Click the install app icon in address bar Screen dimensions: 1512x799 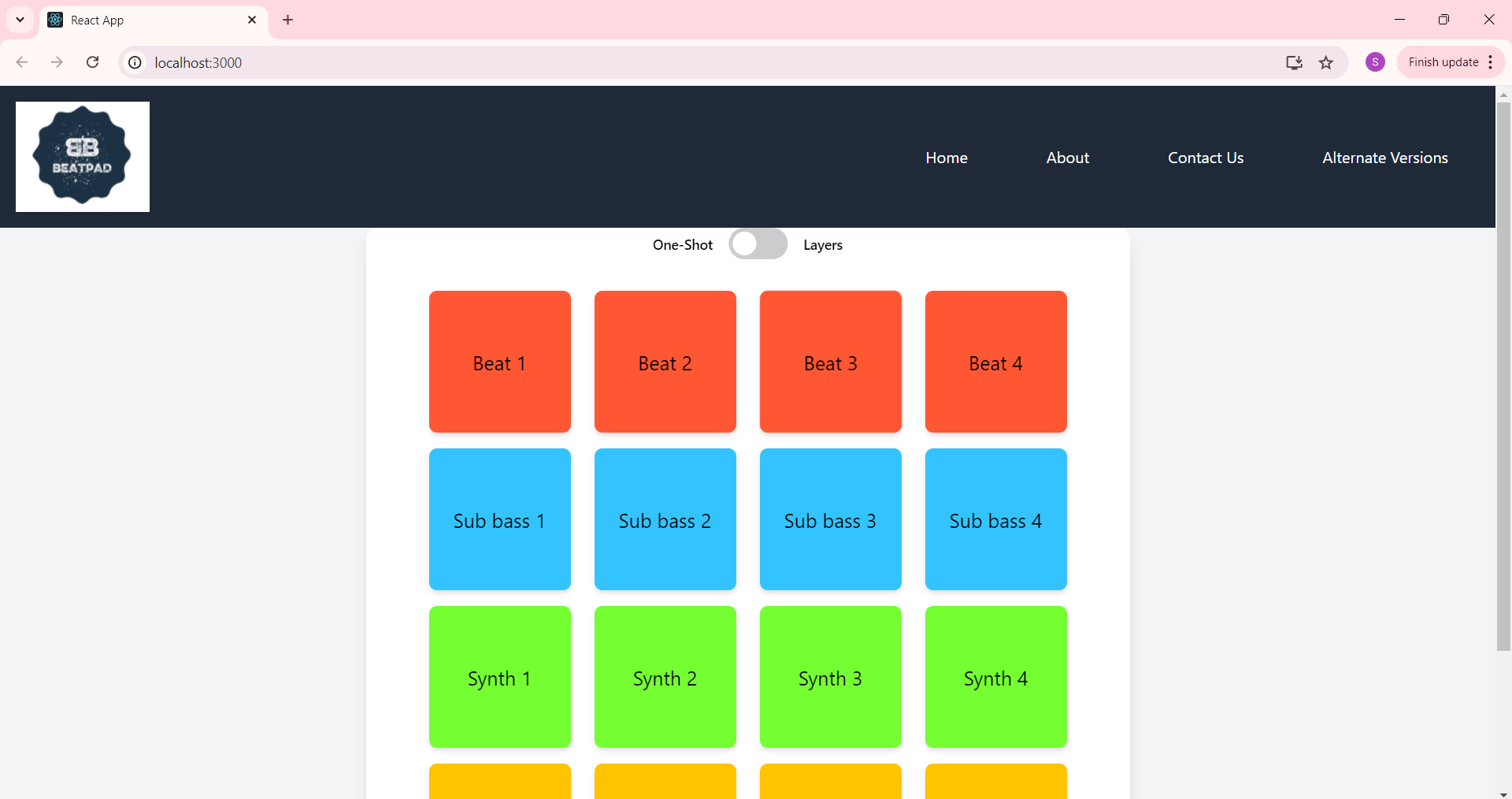pyautogui.click(x=1294, y=62)
